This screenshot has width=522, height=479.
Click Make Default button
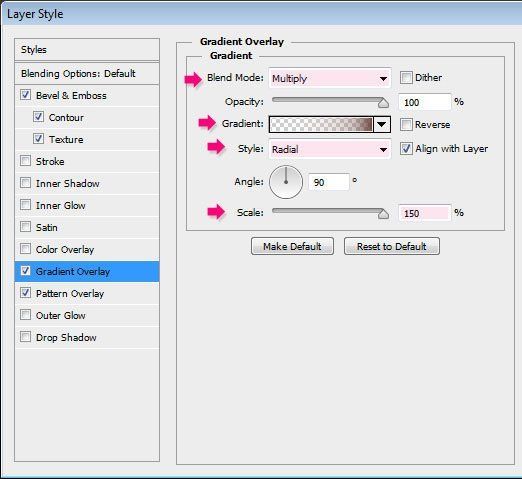point(292,246)
